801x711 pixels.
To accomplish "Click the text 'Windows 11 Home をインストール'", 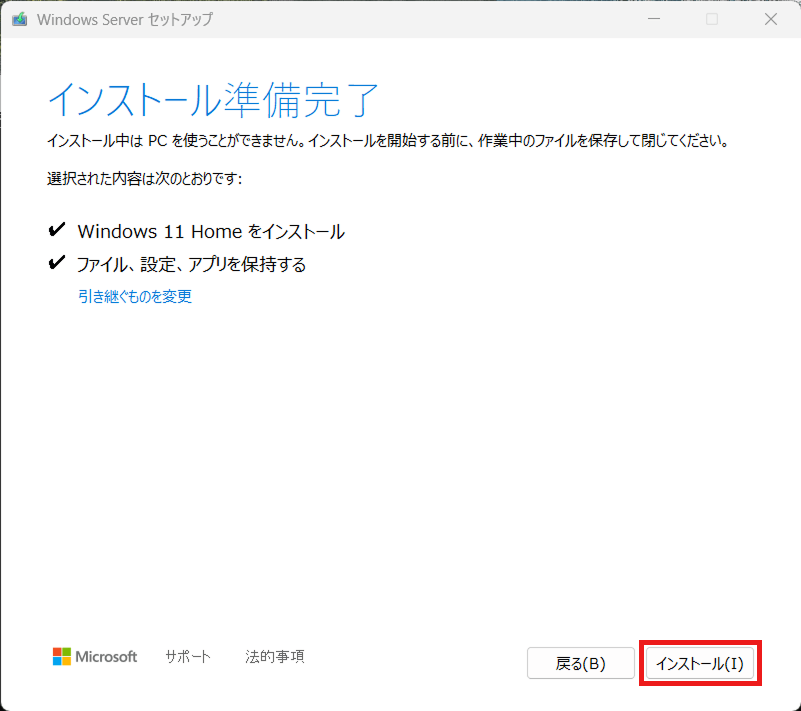I will 211,231.
